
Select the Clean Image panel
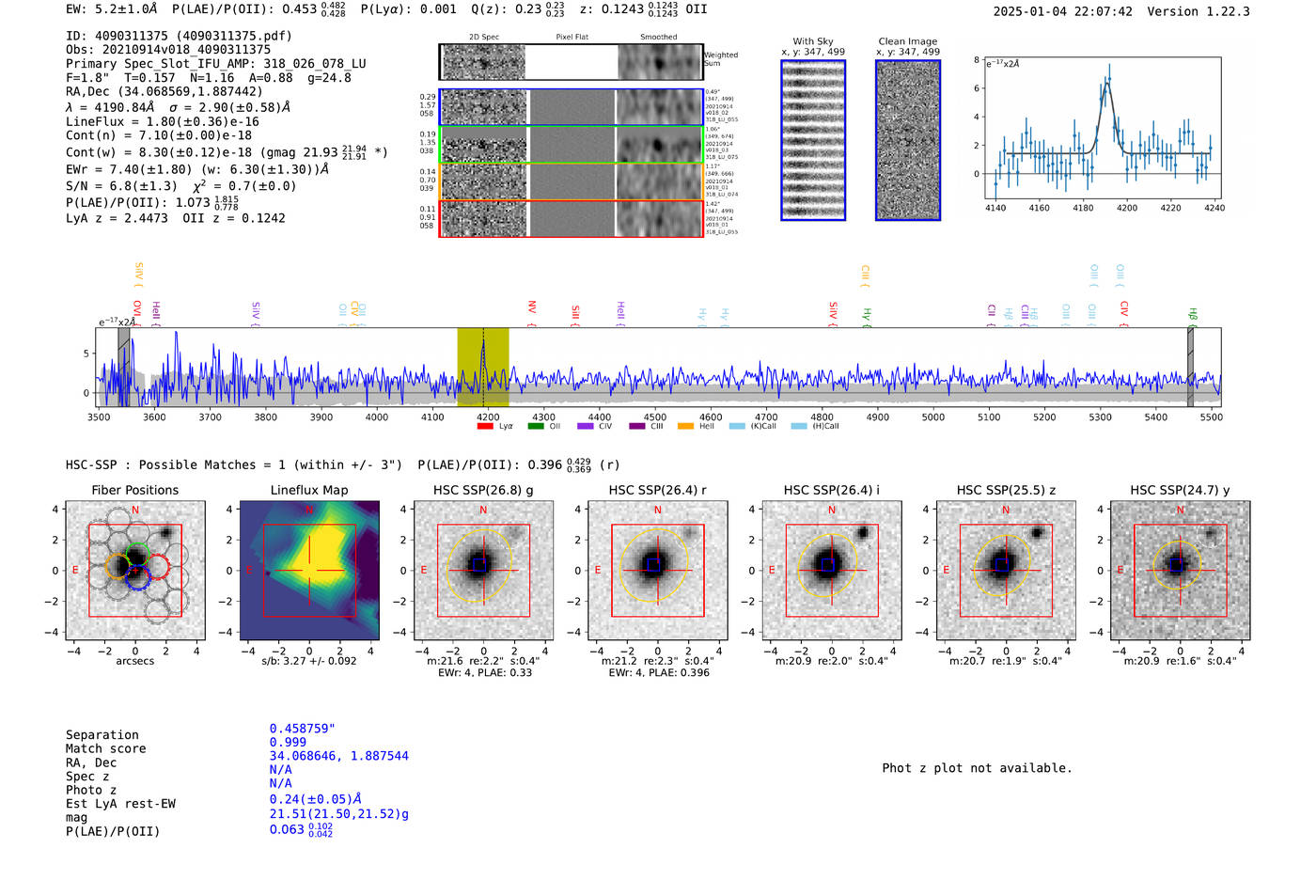click(x=908, y=140)
